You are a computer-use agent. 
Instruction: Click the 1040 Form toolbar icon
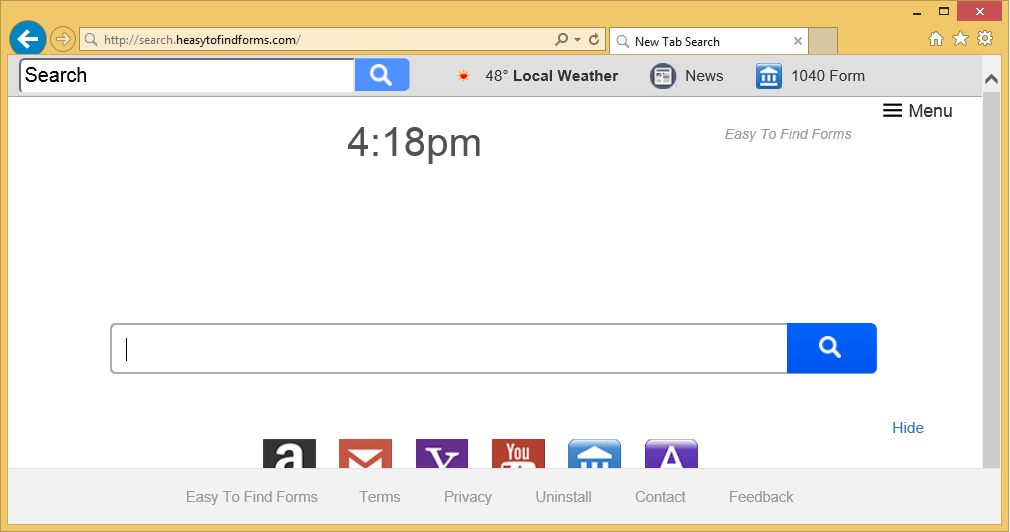[769, 76]
